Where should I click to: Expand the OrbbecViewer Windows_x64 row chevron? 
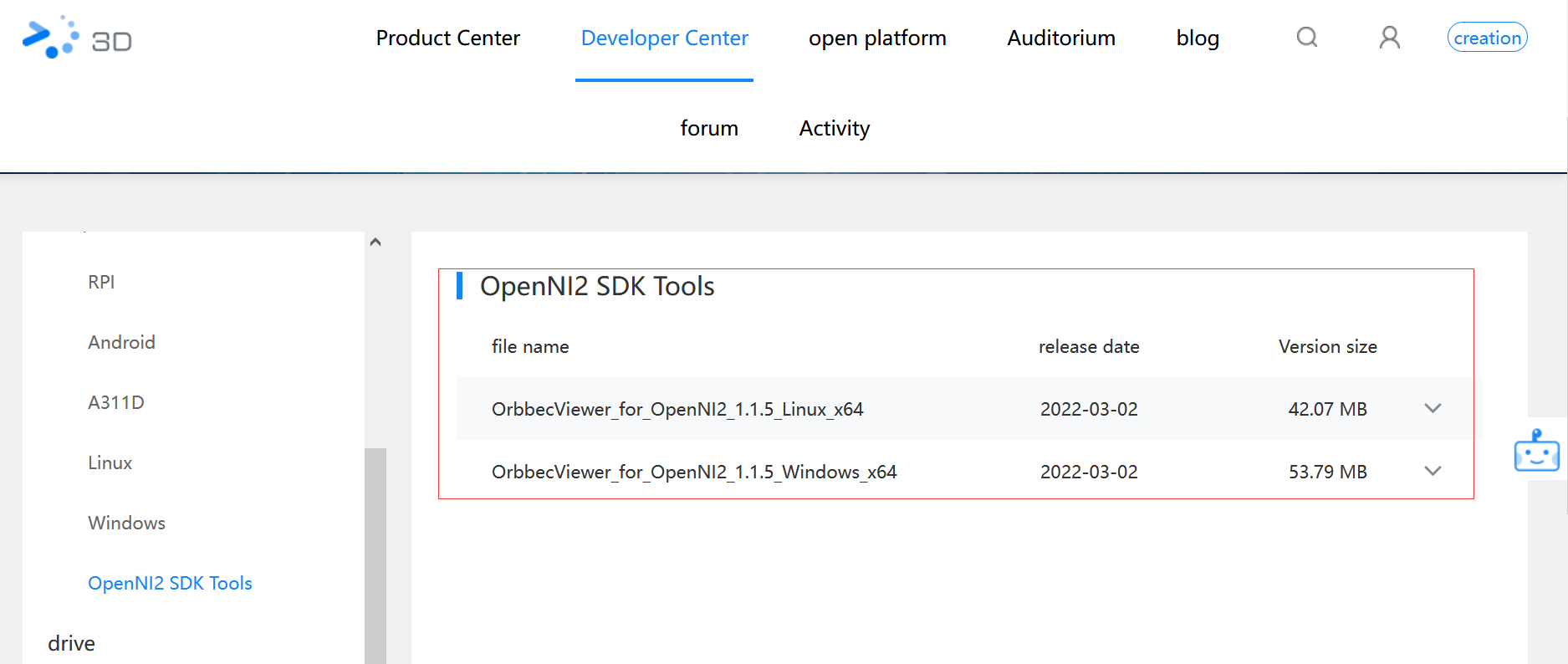1433,471
